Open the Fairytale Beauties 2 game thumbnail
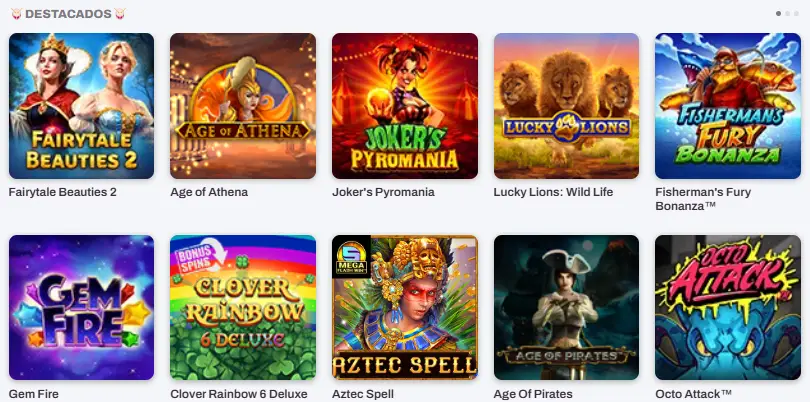Image resolution: width=810 pixels, height=402 pixels. coord(81,106)
